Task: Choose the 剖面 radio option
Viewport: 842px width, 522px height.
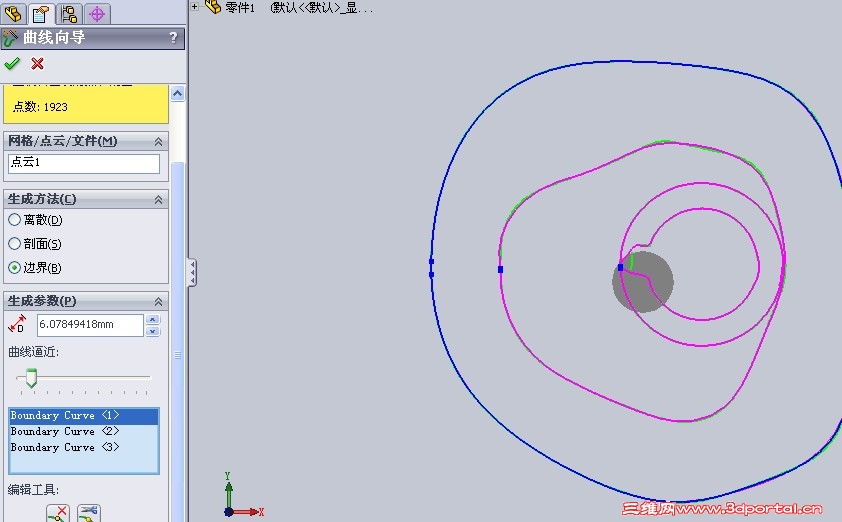Action: tap(14, 244)
